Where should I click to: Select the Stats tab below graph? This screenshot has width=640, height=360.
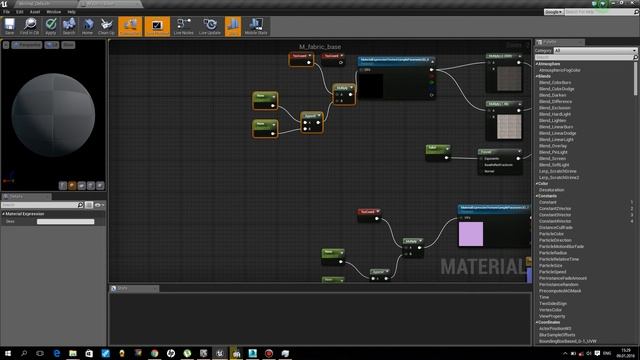coord(134,288)
